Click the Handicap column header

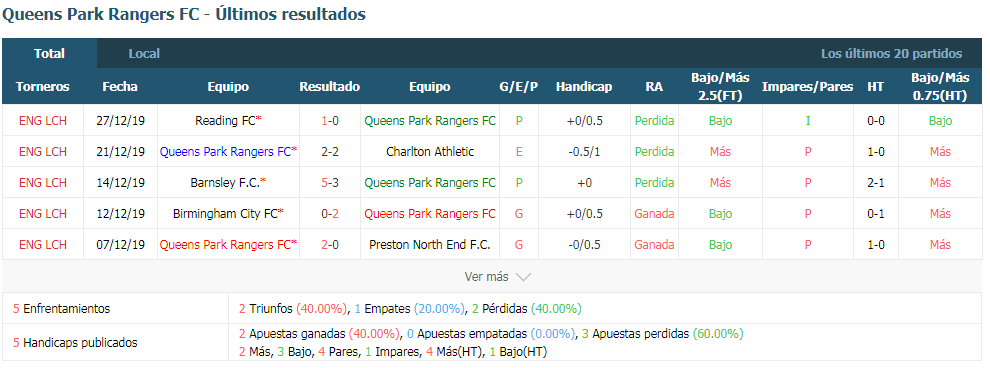[584, 86]
